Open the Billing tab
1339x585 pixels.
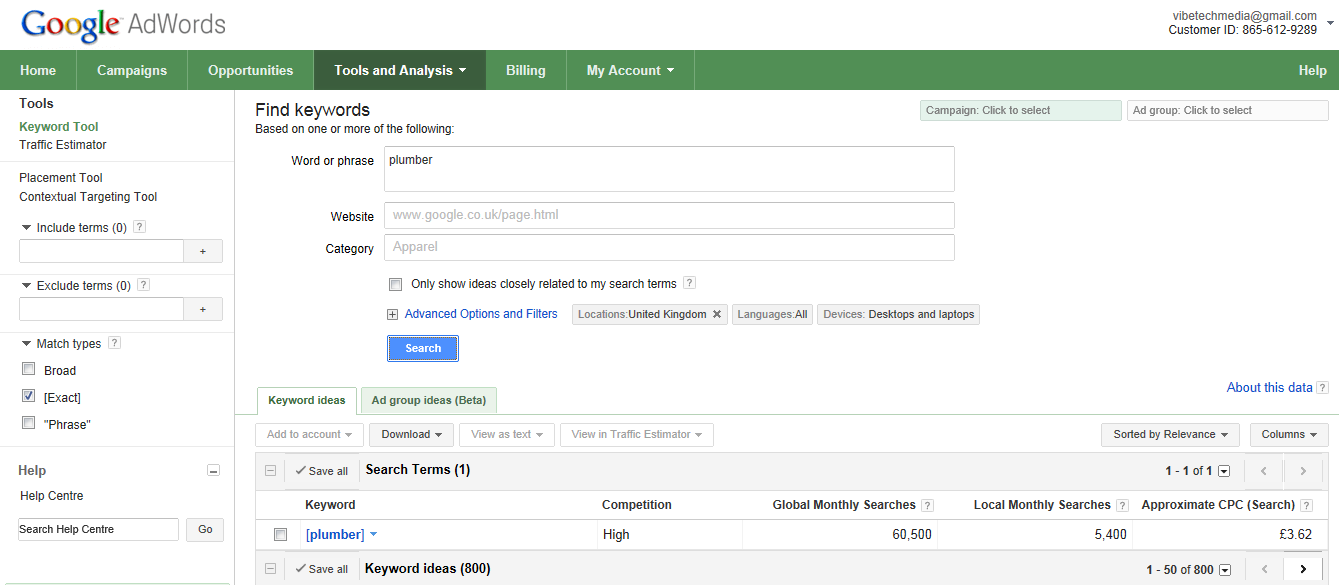pos(526,70)
